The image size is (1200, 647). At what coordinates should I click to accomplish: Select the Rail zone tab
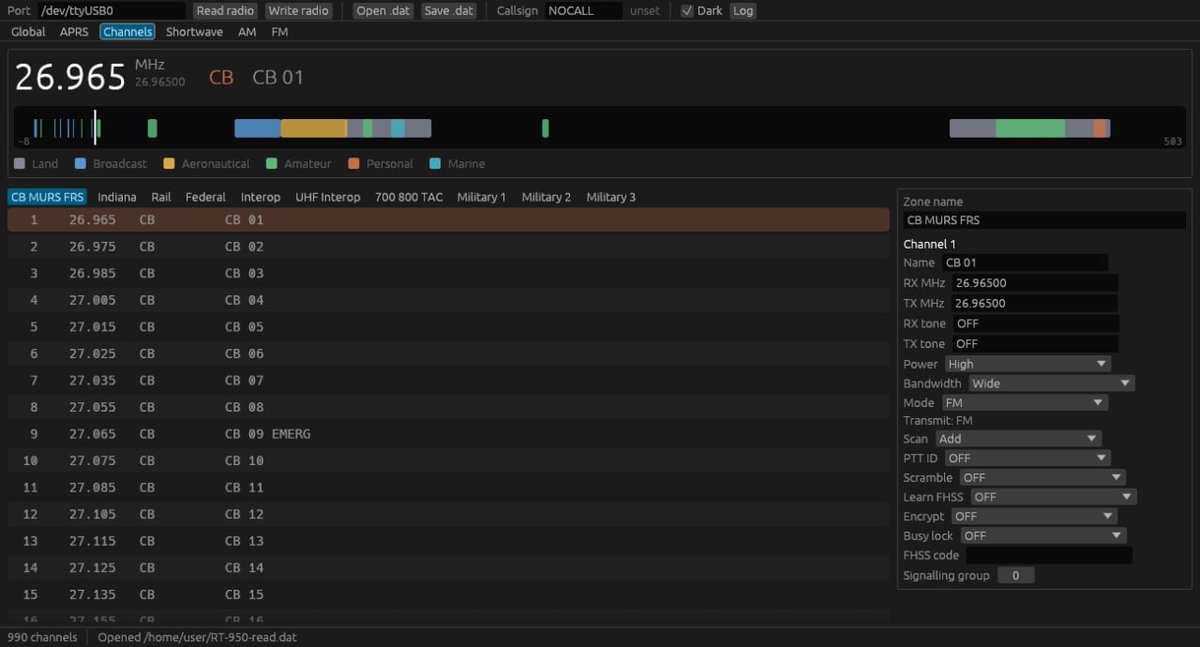(x=161, y=197)
